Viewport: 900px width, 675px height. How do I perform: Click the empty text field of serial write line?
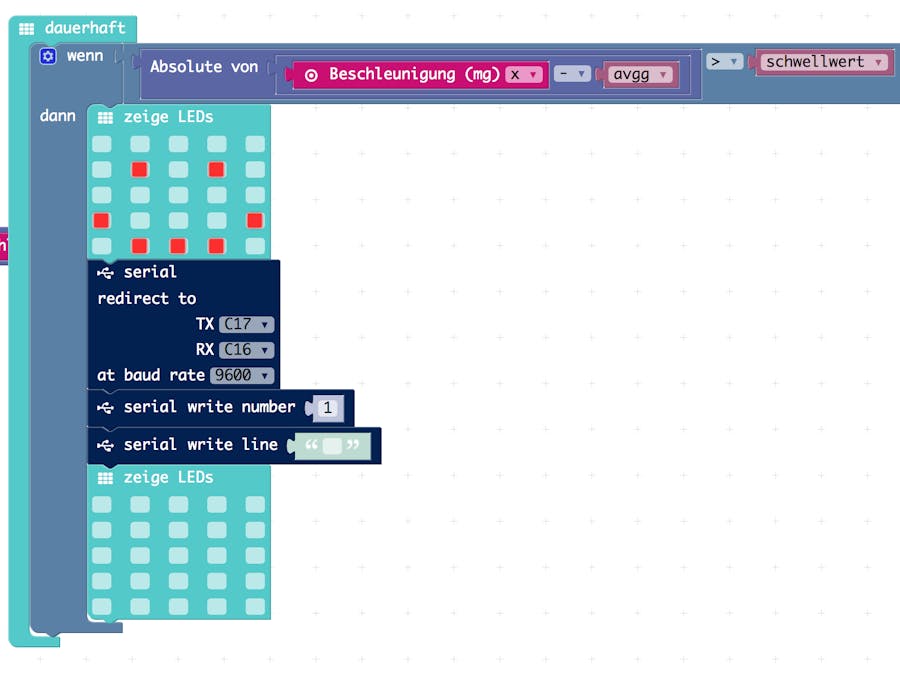pos(332,446)
